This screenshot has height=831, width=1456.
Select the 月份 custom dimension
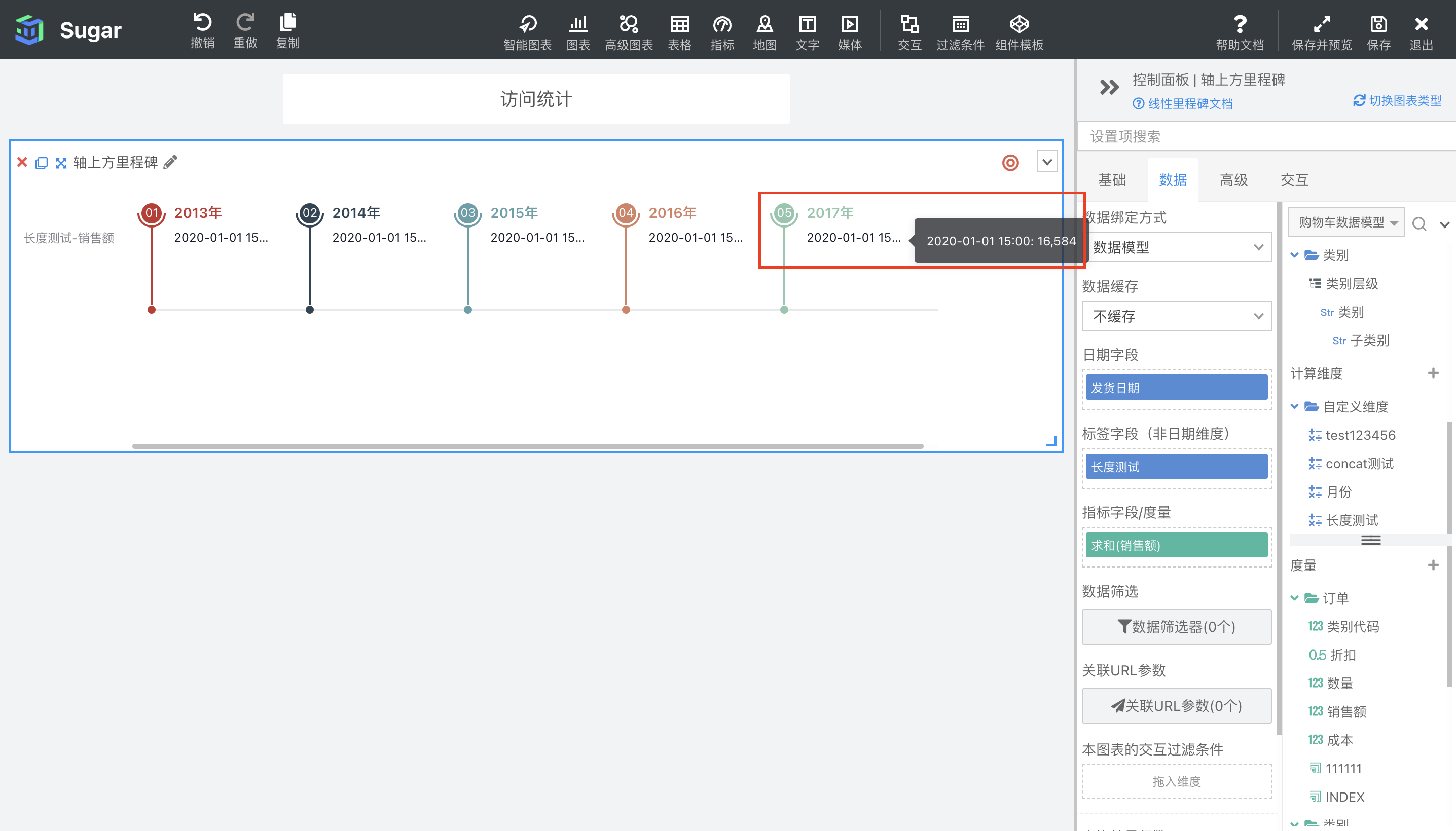tap(1330, 492)
